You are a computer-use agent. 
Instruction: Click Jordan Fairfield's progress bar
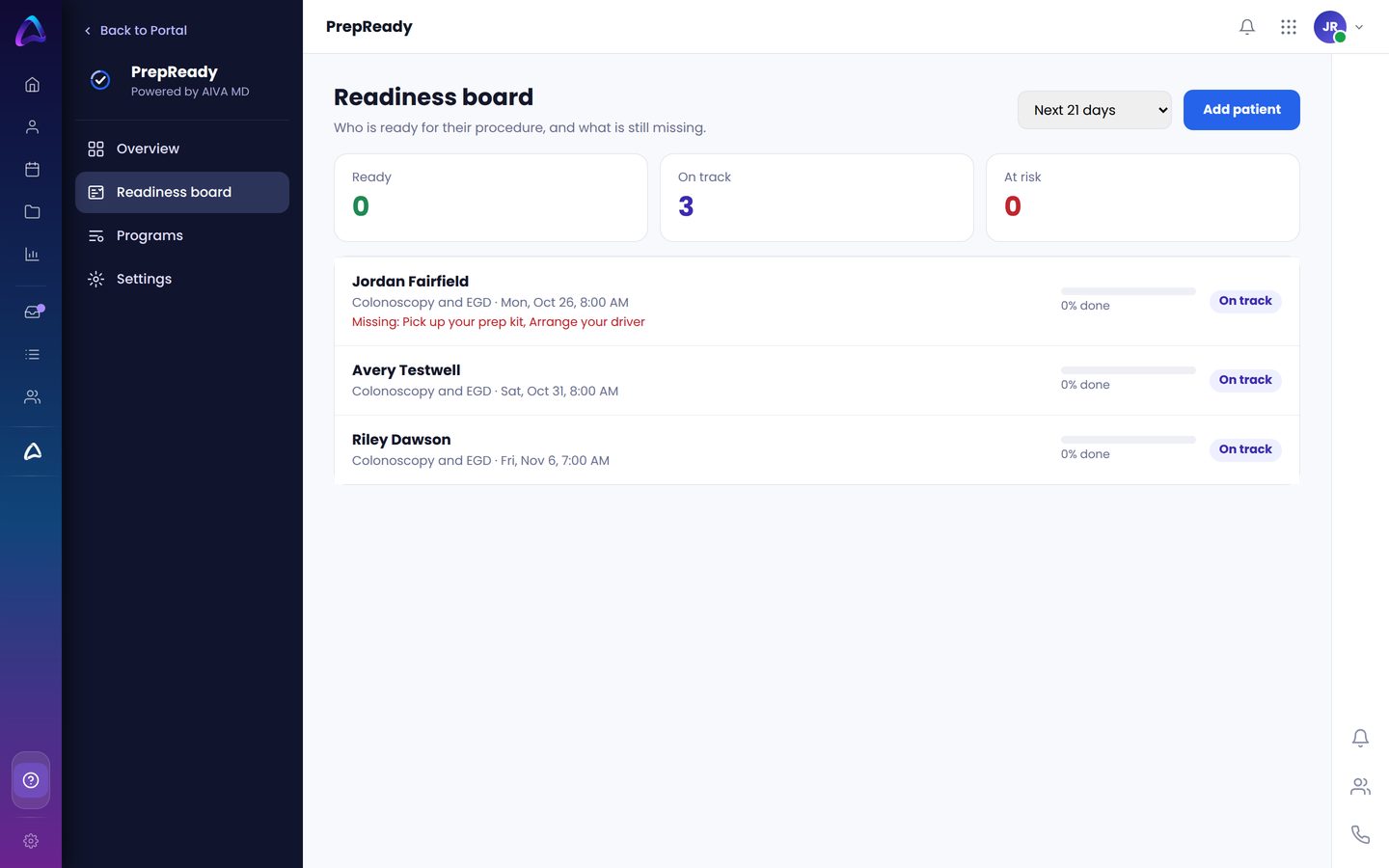click(1129, 291)
